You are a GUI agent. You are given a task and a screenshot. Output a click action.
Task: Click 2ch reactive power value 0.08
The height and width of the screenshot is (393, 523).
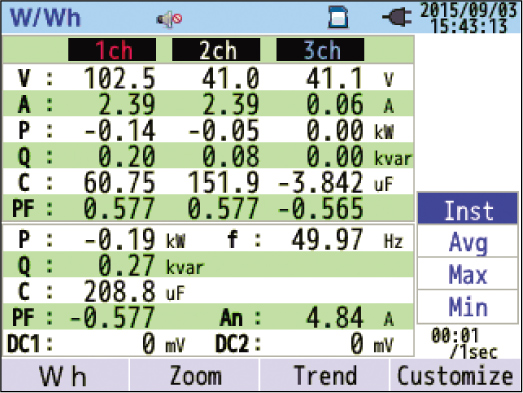click(x=231, y=156)
